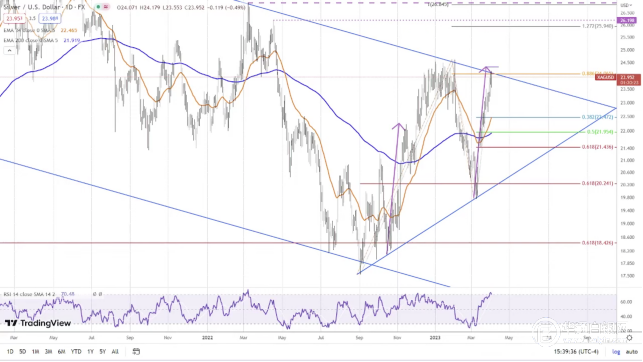
Task: Click the purple 26.198 price axis label
Action: [627, 20]
